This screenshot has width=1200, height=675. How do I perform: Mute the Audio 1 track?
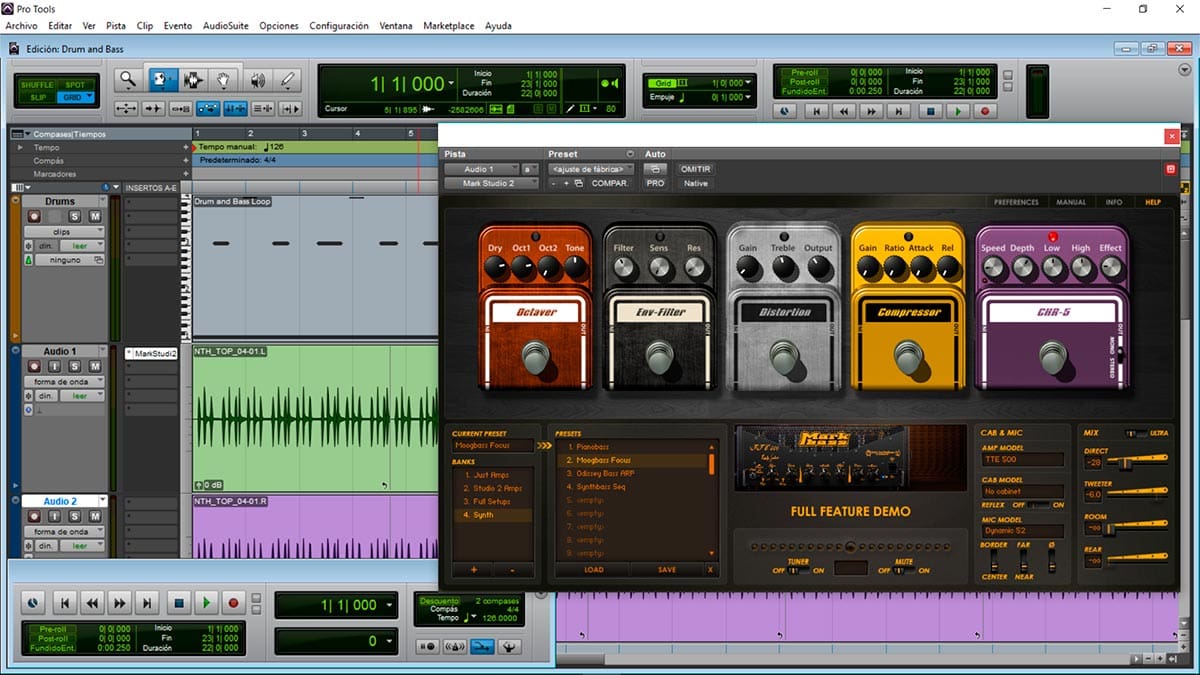(x=95, y=366)
